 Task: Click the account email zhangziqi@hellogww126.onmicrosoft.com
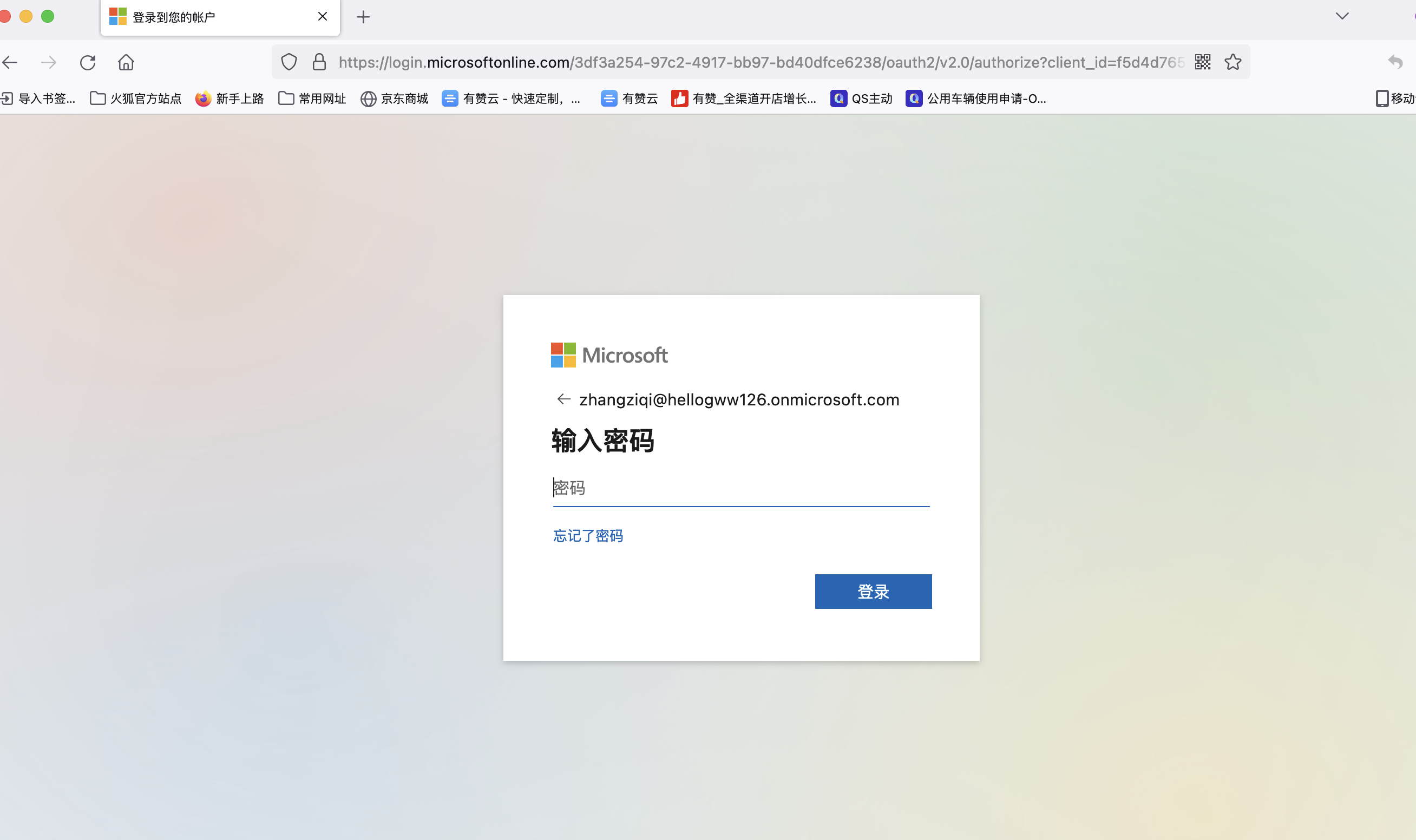pos(739,399)
